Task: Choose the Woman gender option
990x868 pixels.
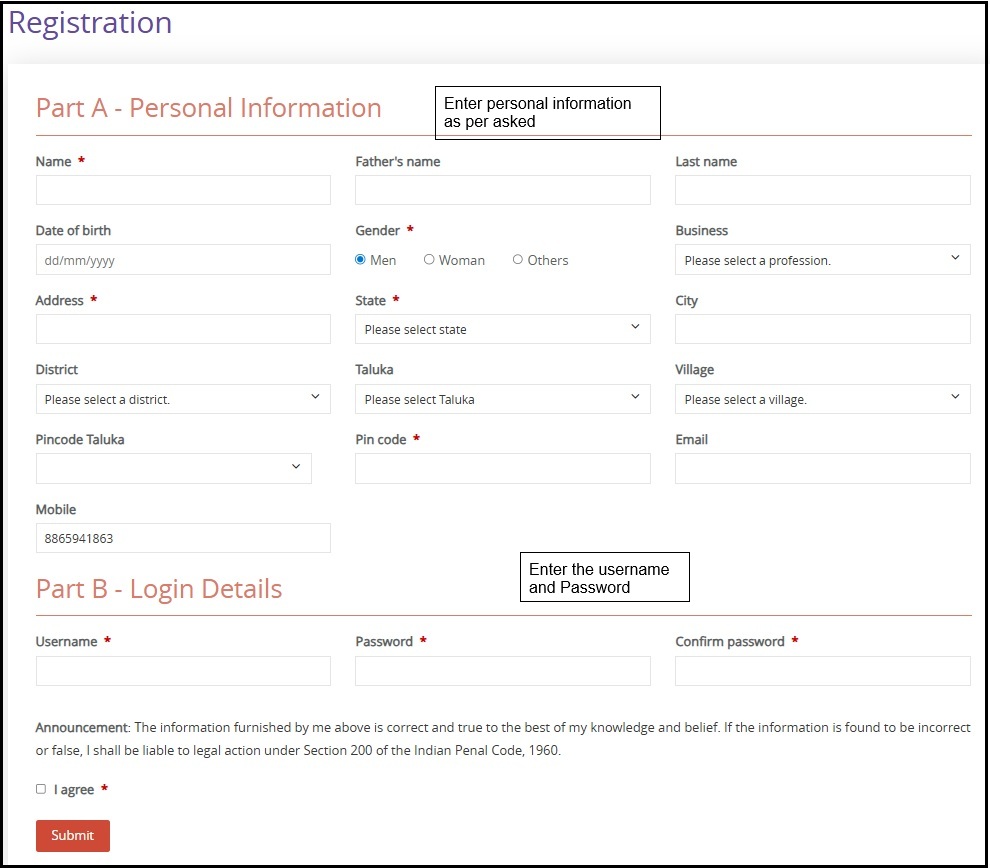Action: 429,260
